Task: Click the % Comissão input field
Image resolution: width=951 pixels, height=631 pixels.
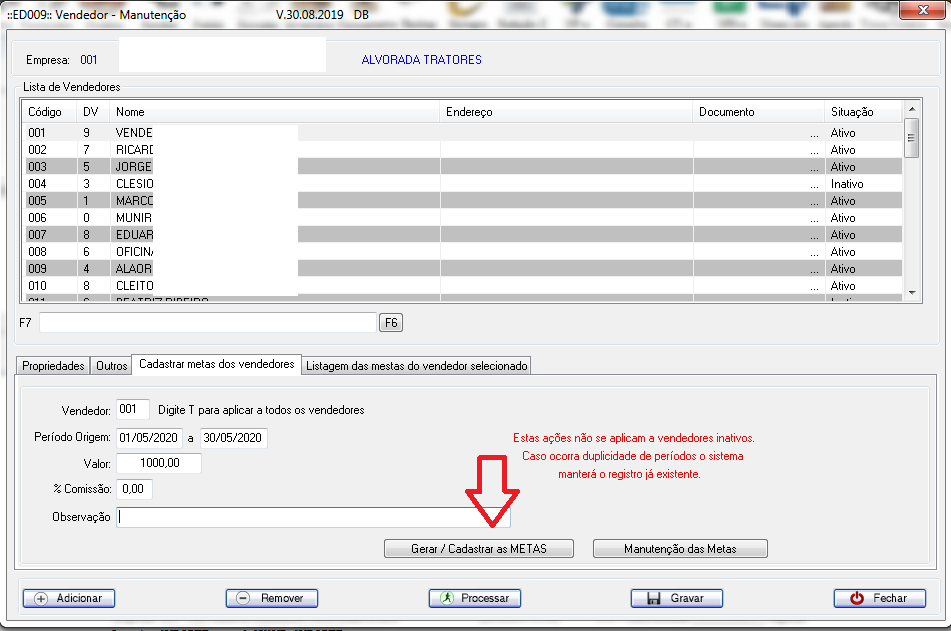Action: coord(135,490)
